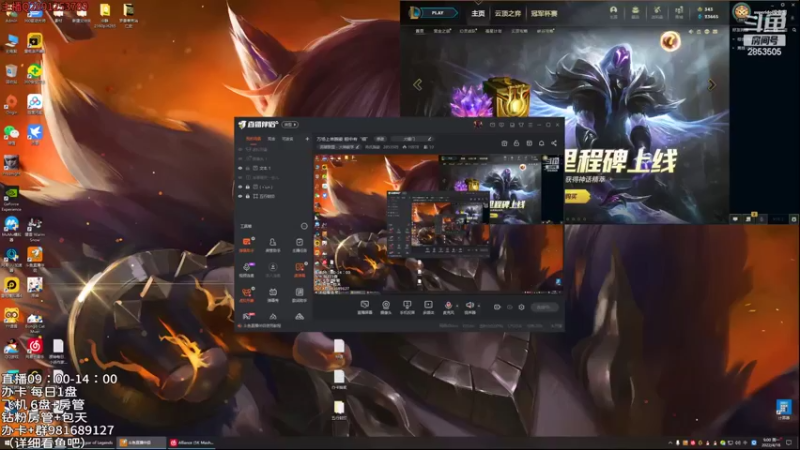Open the streamer avatar in streaming app title bar
Viewport: 800px width, 450px height.
478,124
